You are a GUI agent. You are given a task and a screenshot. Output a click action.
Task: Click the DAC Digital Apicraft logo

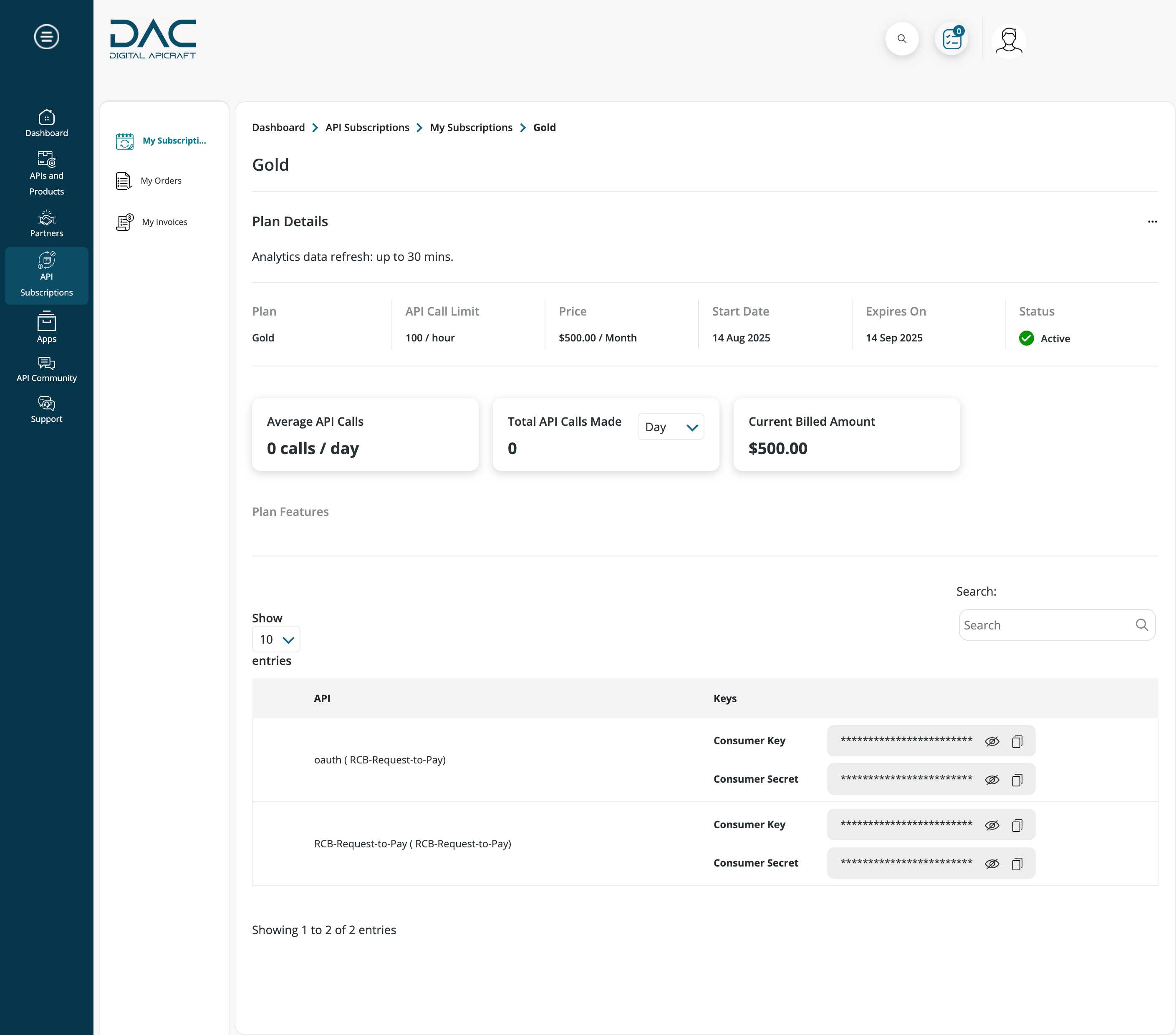(x=153, y=39)
